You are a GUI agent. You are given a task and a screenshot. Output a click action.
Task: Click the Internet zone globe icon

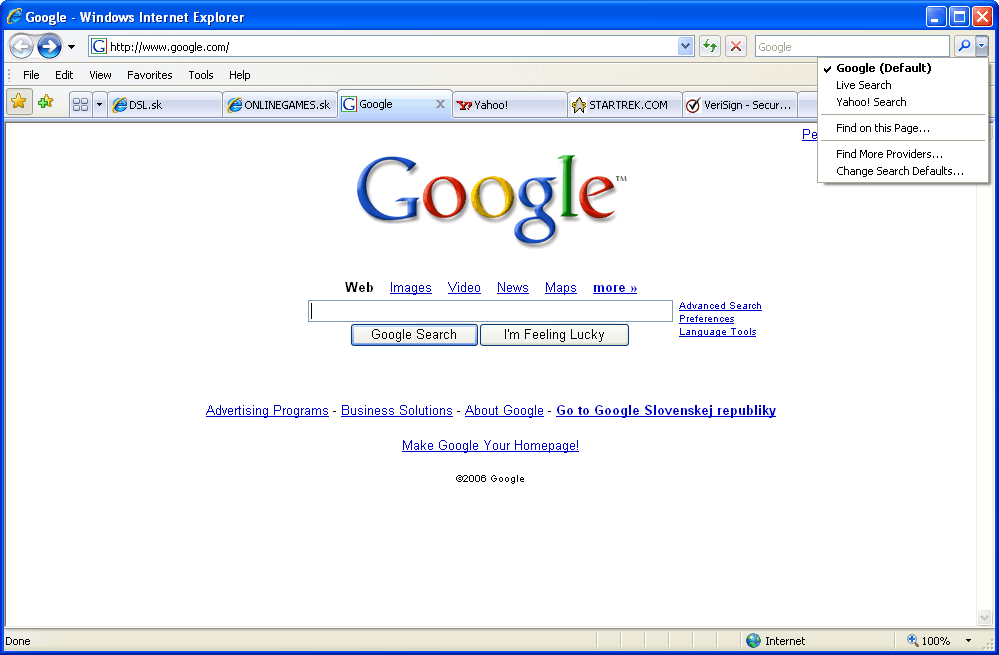[754, 640]
